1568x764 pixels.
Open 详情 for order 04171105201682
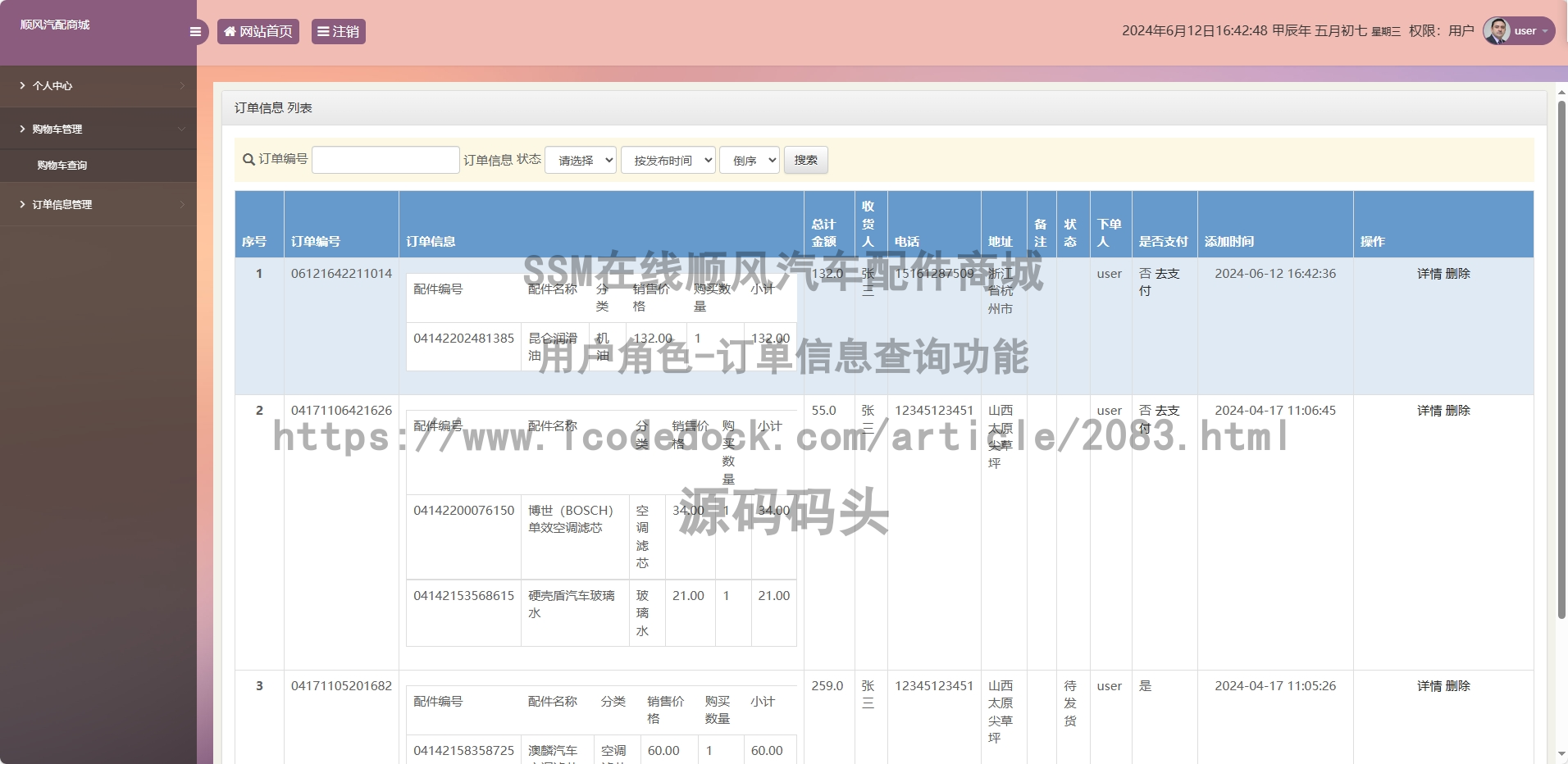point(1429,686)
